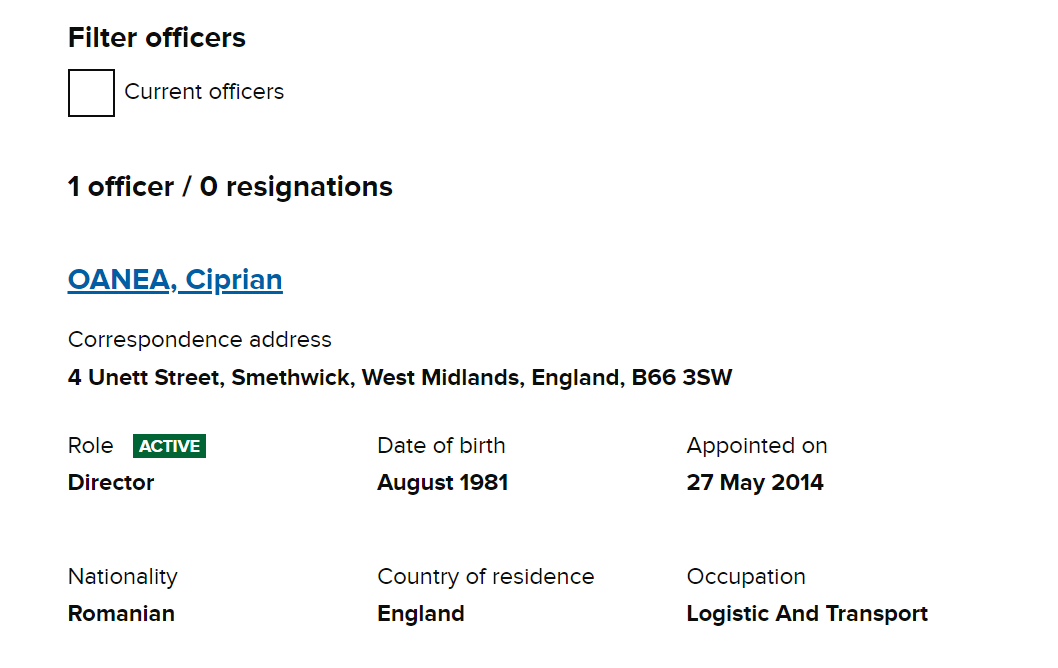This screenshot has height=668, width=1058.
Task: Click the 4 Unett Street address text
Action: click(400, 378)
